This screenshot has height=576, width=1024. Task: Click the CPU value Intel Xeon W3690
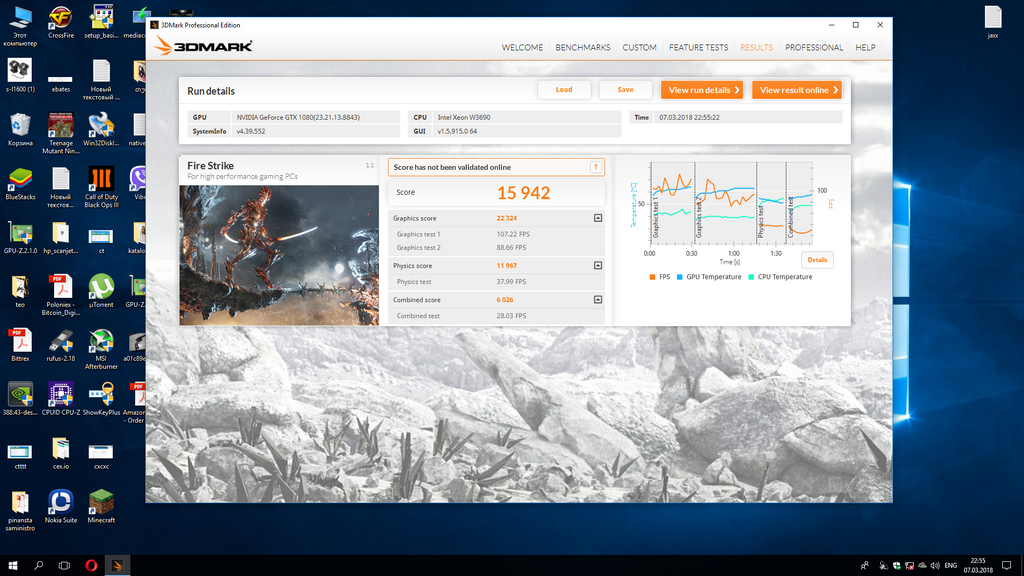(x=464, y=118)
